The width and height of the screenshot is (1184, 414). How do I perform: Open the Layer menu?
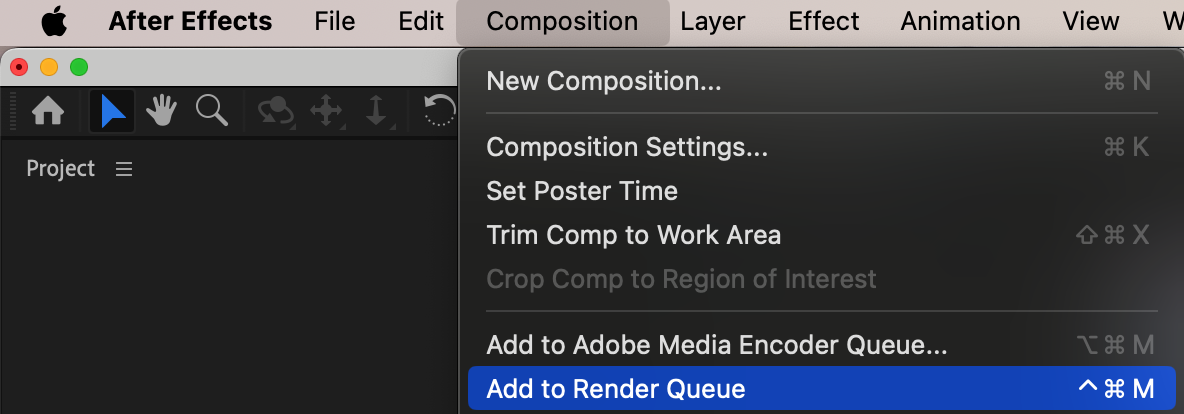(x=713, y=21)
